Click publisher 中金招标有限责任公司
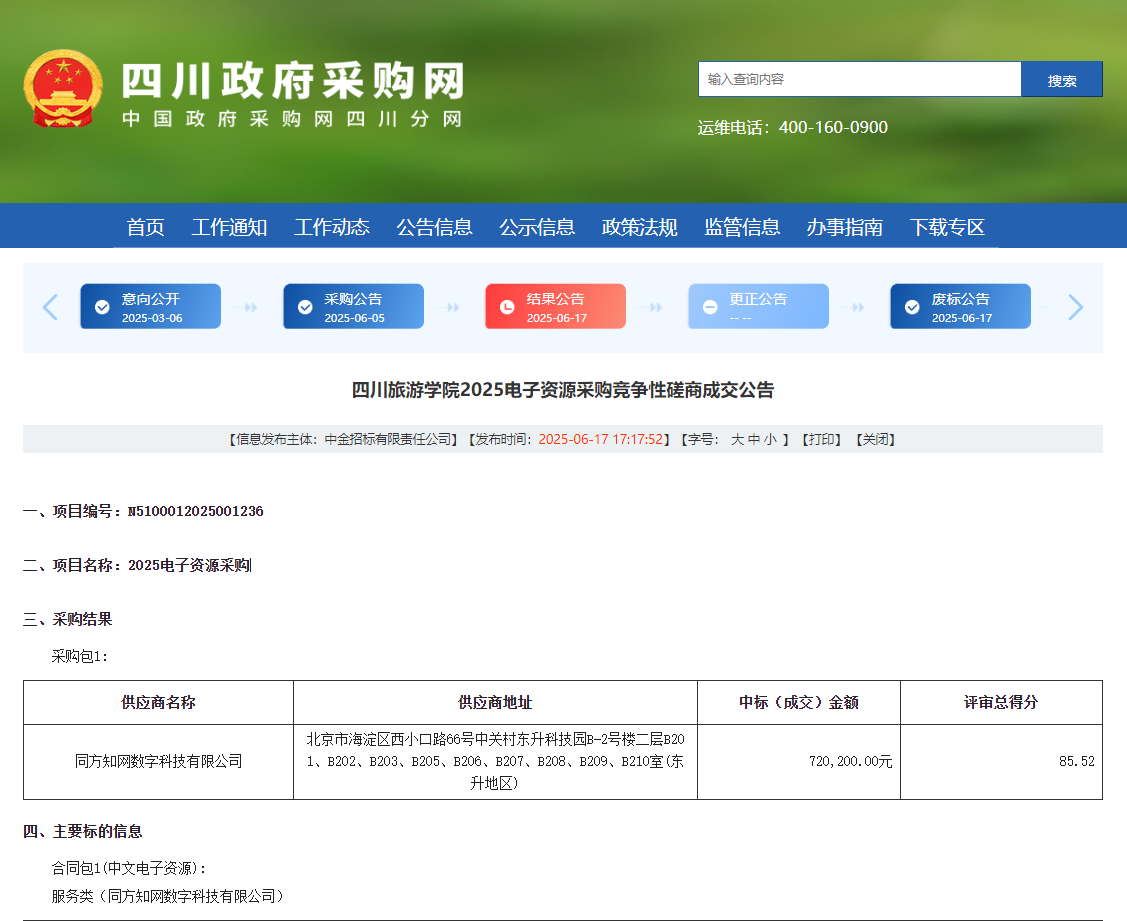The width and height of the screenshot is (1127, 921). [x=387, y=439]
